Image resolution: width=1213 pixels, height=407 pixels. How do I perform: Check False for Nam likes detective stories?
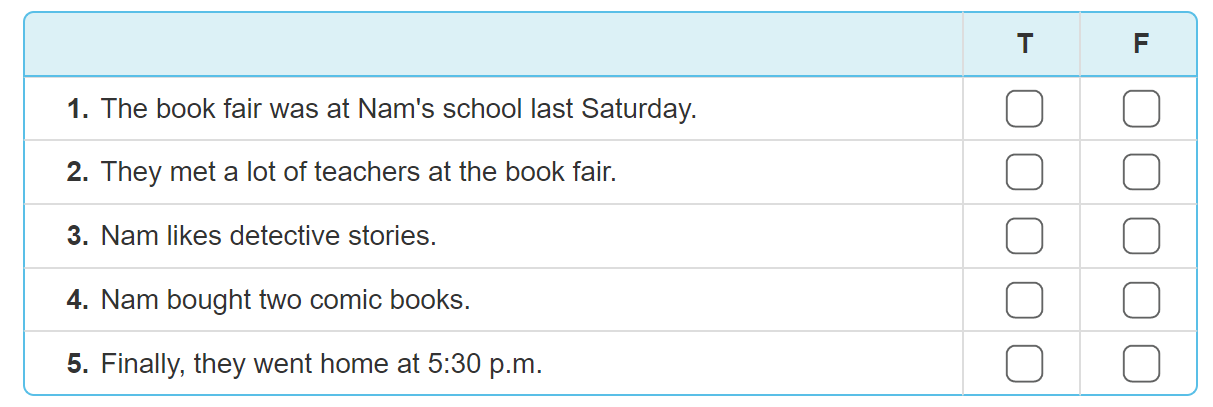click(1141, 237)
